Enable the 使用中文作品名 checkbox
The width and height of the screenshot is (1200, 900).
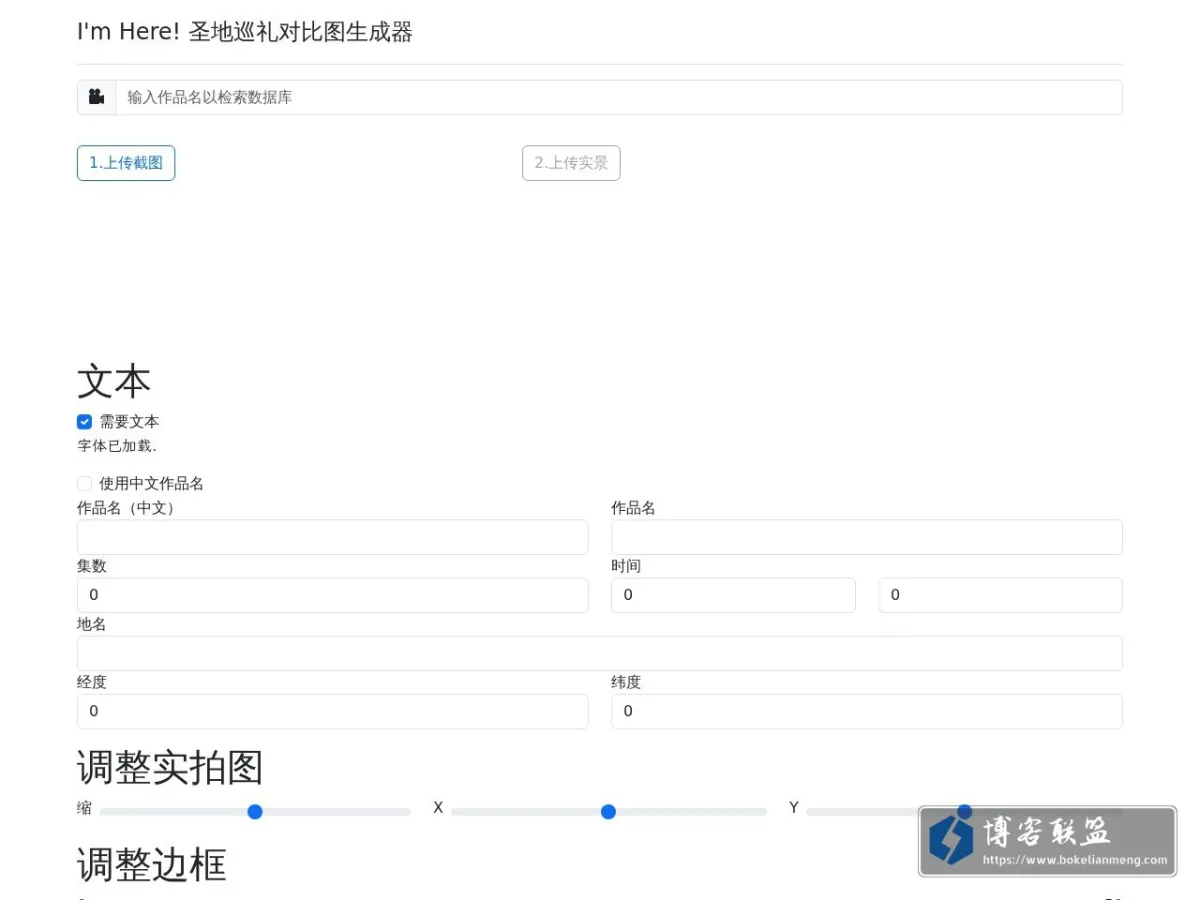click(x=84, y=484)
